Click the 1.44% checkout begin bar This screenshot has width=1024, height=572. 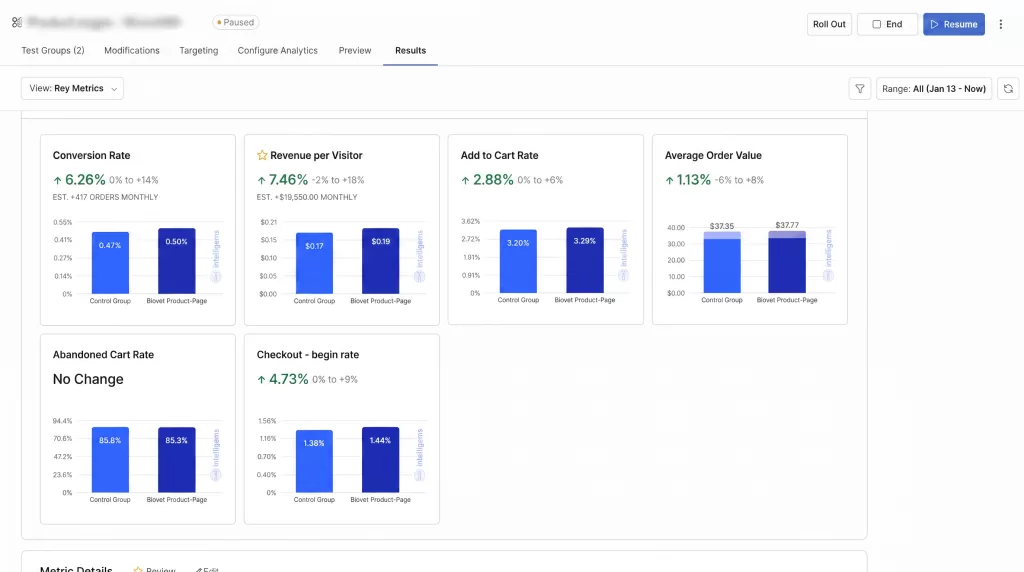click(381, 460)
